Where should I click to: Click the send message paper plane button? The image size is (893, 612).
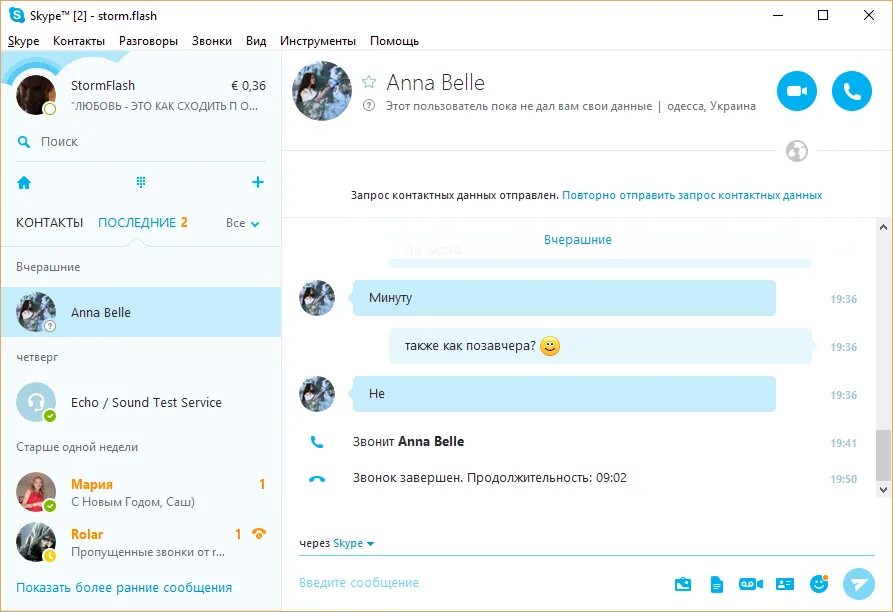[x=859, y=584]
